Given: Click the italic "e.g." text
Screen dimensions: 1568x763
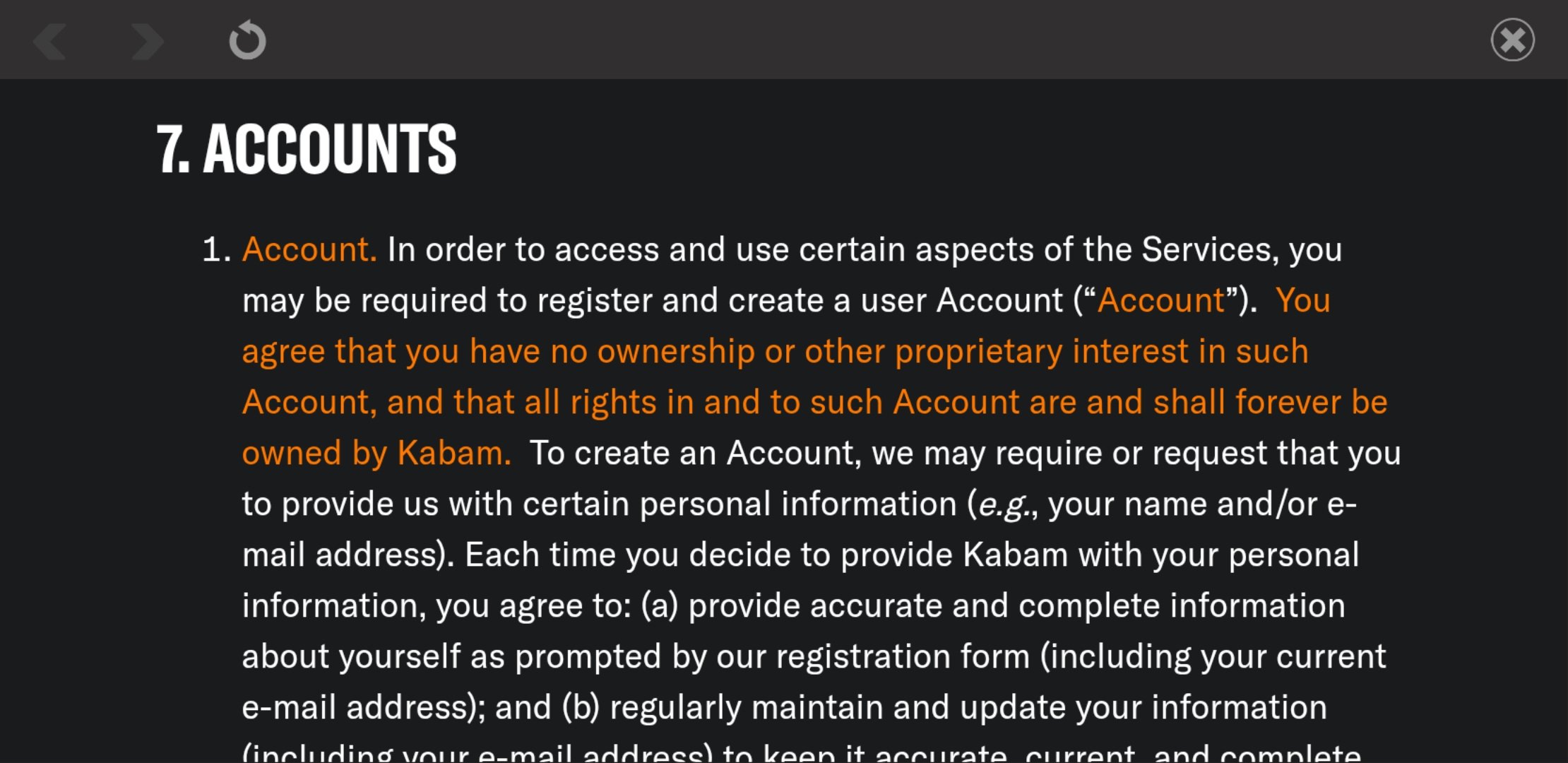Looking at the screenshot, I should pos(1004,504).
